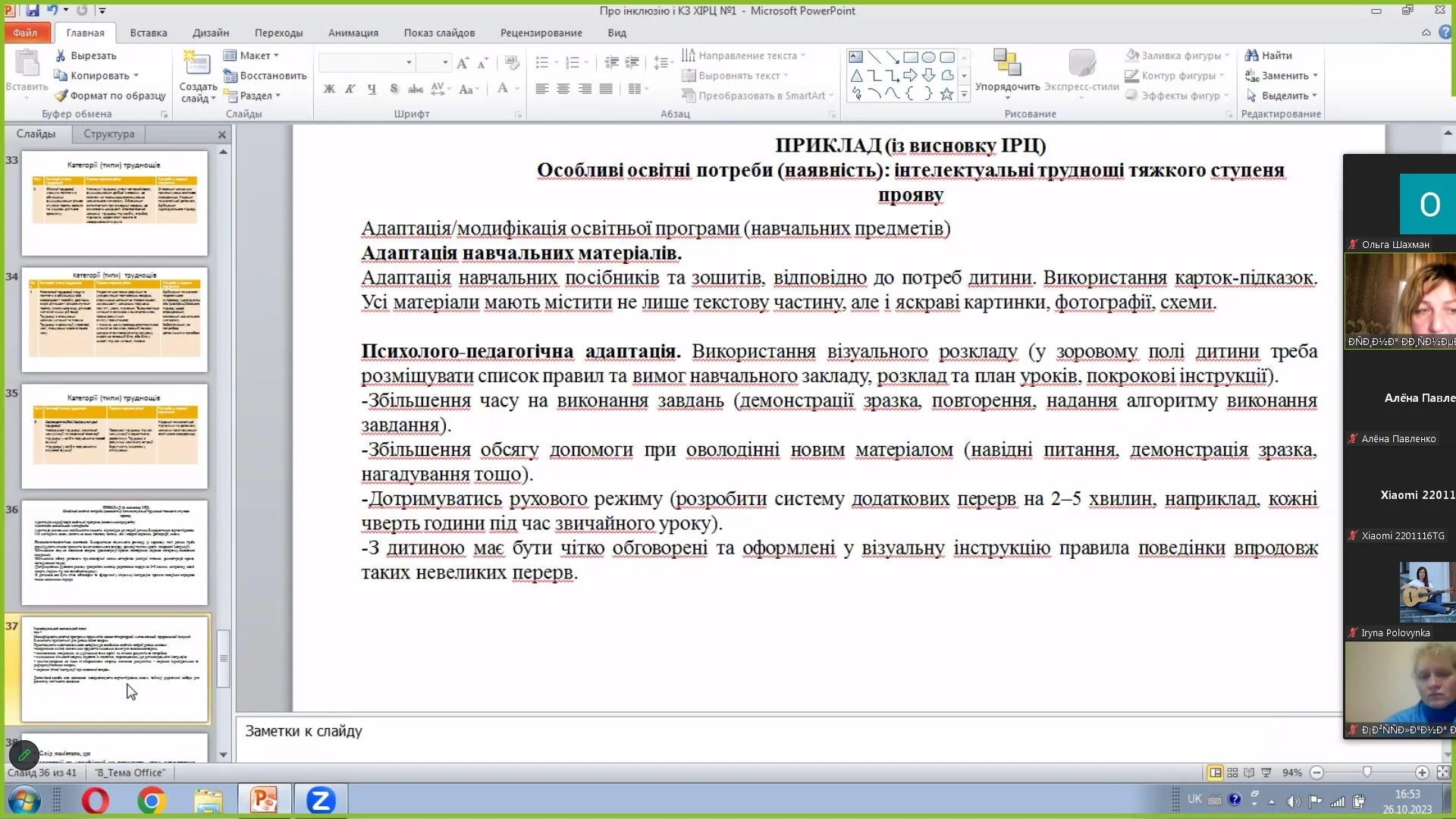Open the Вставка ribbon tab
This screenshot has height=819, width=1456.
(148, 33)
